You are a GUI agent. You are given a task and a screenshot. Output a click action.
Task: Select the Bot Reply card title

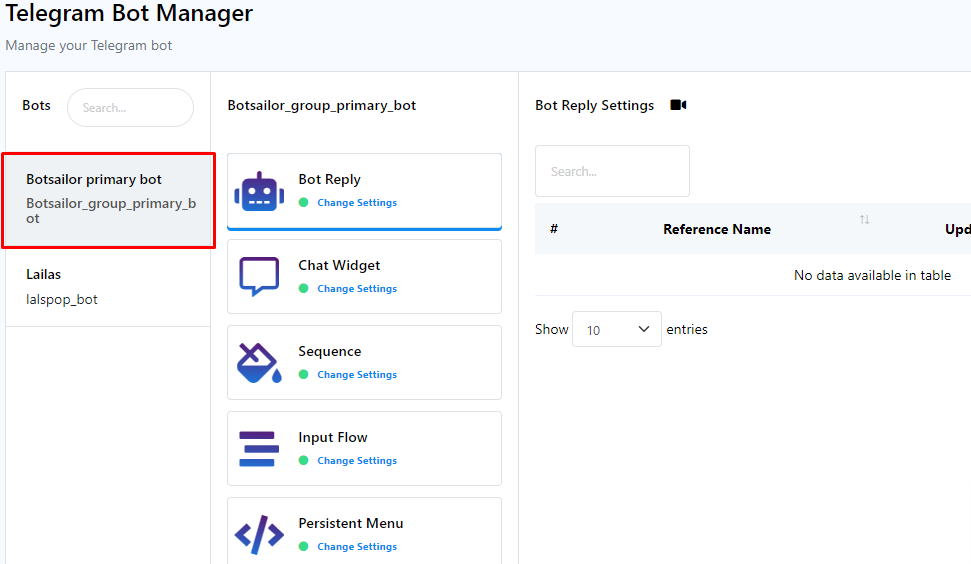pyautogui.click(x=329, y=180)
